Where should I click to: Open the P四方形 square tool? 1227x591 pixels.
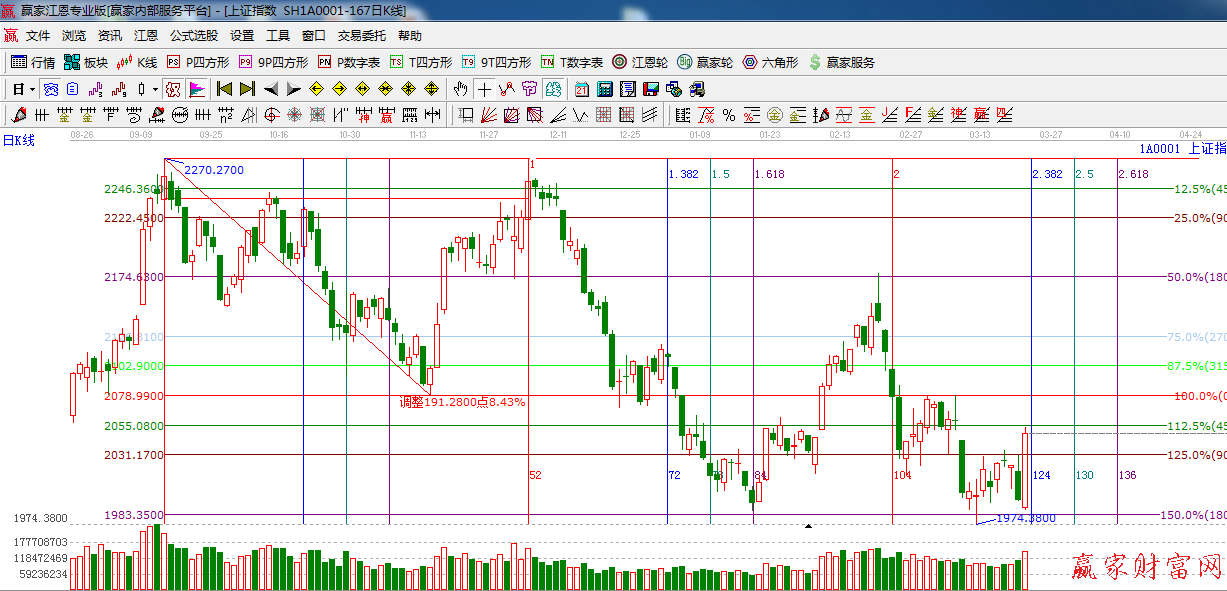(197, 62)
